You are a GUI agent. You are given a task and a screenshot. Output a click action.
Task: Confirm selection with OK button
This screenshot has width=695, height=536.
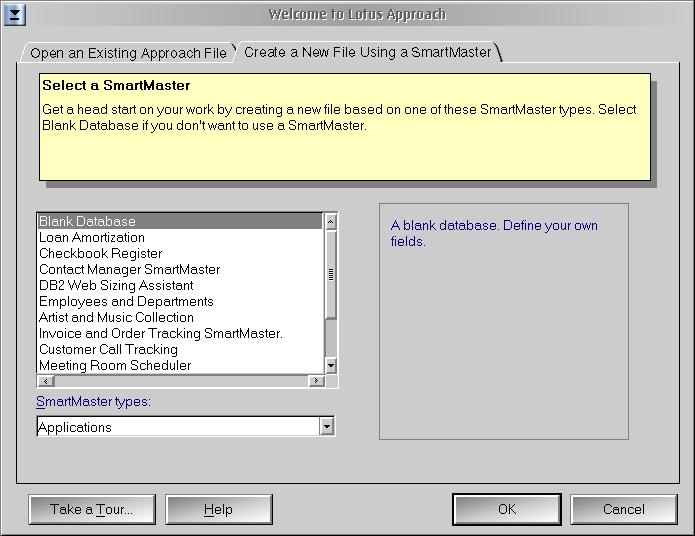pyautogui.click(x=507, y=509)
